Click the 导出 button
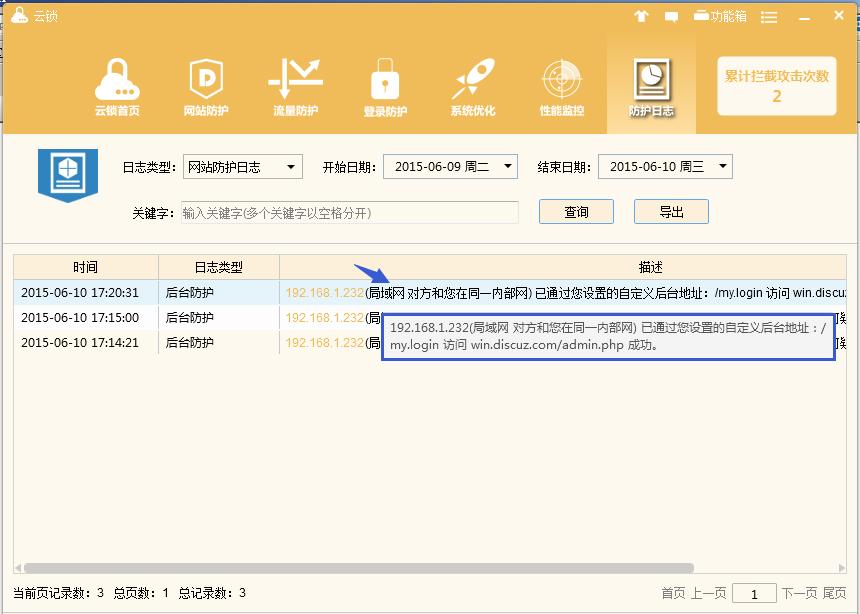The image size is (860, 614). coord(671,212)
